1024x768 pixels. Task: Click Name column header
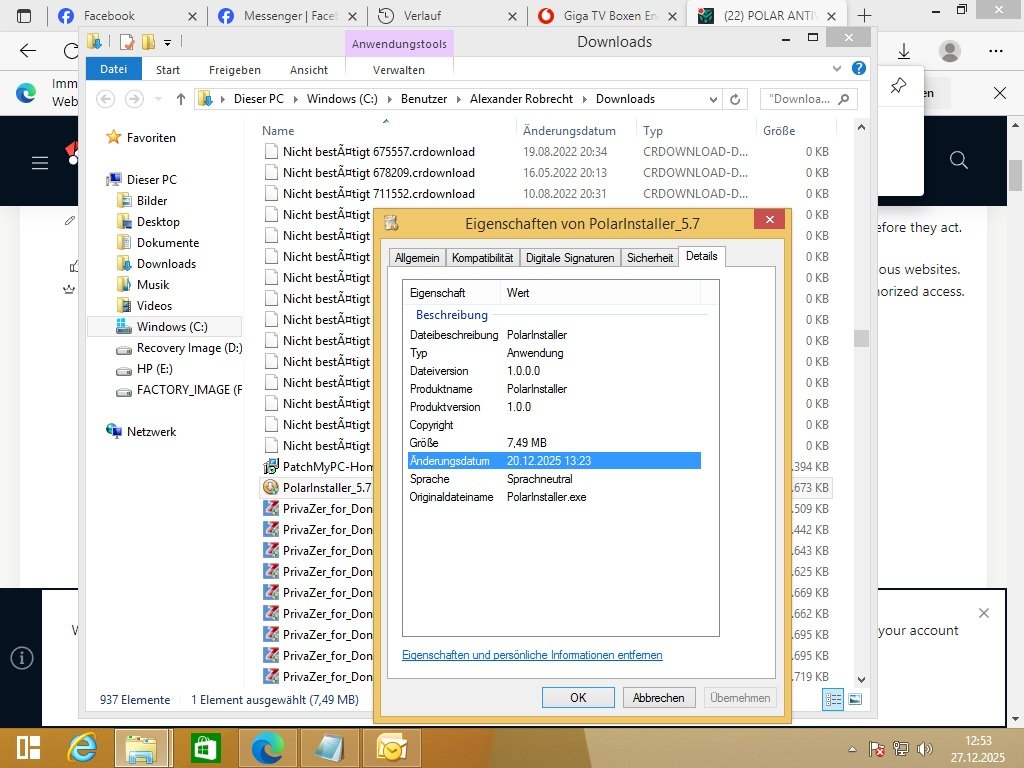click(x=278, y=131)
